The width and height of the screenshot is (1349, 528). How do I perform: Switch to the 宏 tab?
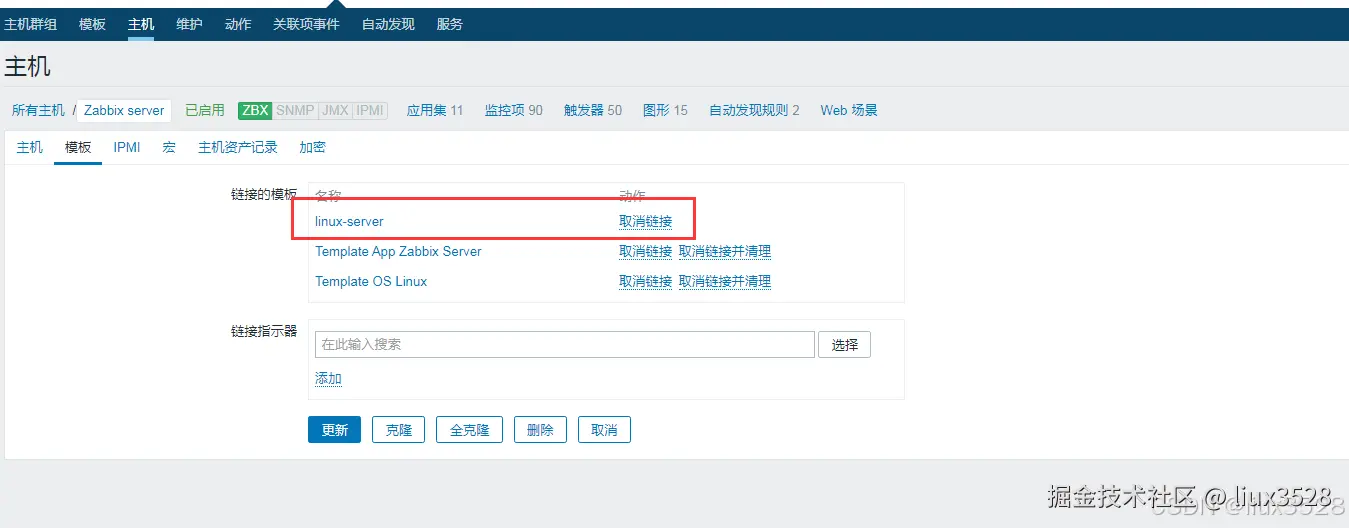tap(169, 147)
